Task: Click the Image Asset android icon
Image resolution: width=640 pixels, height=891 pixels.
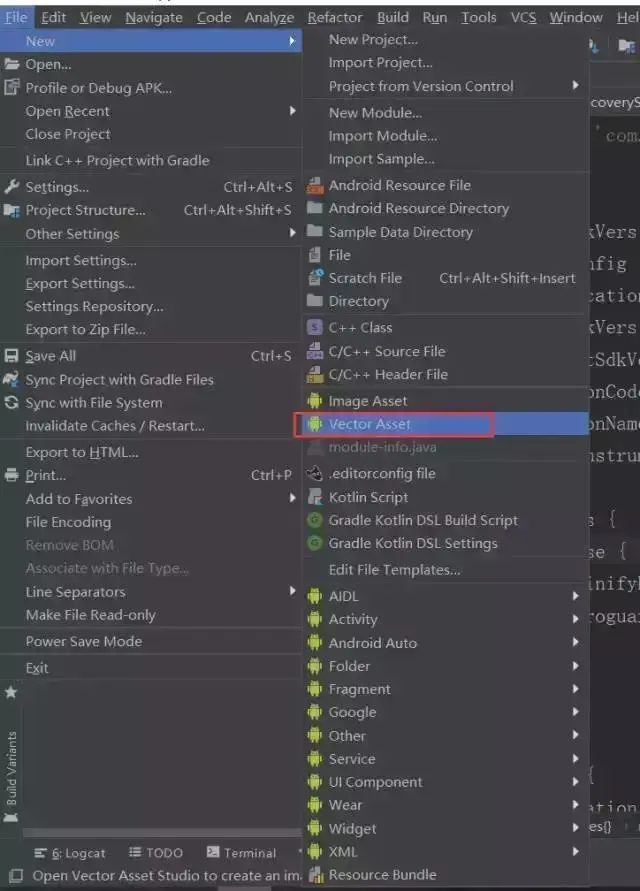Action: click(x=316, y=401)
